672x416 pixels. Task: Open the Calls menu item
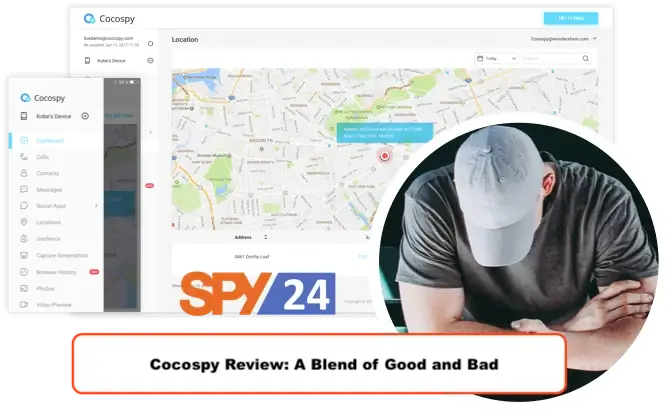42,157
